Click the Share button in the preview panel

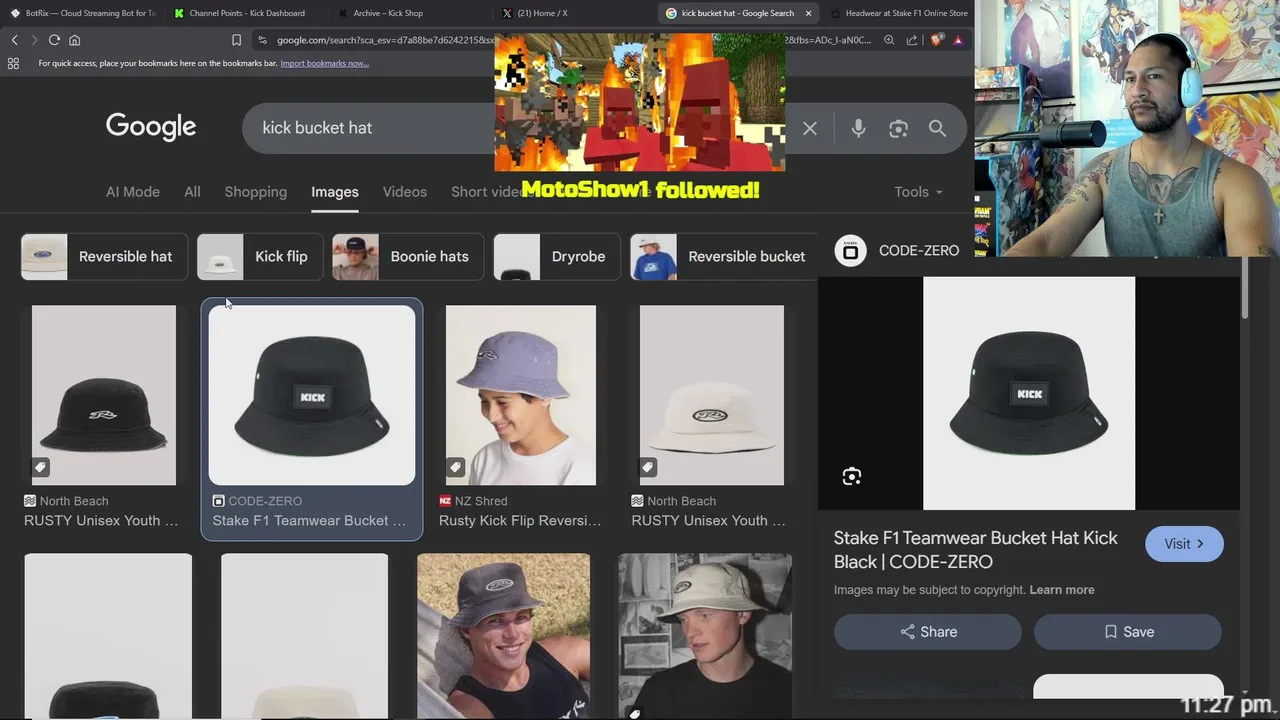pyautogui.click(x=928, y=632)
